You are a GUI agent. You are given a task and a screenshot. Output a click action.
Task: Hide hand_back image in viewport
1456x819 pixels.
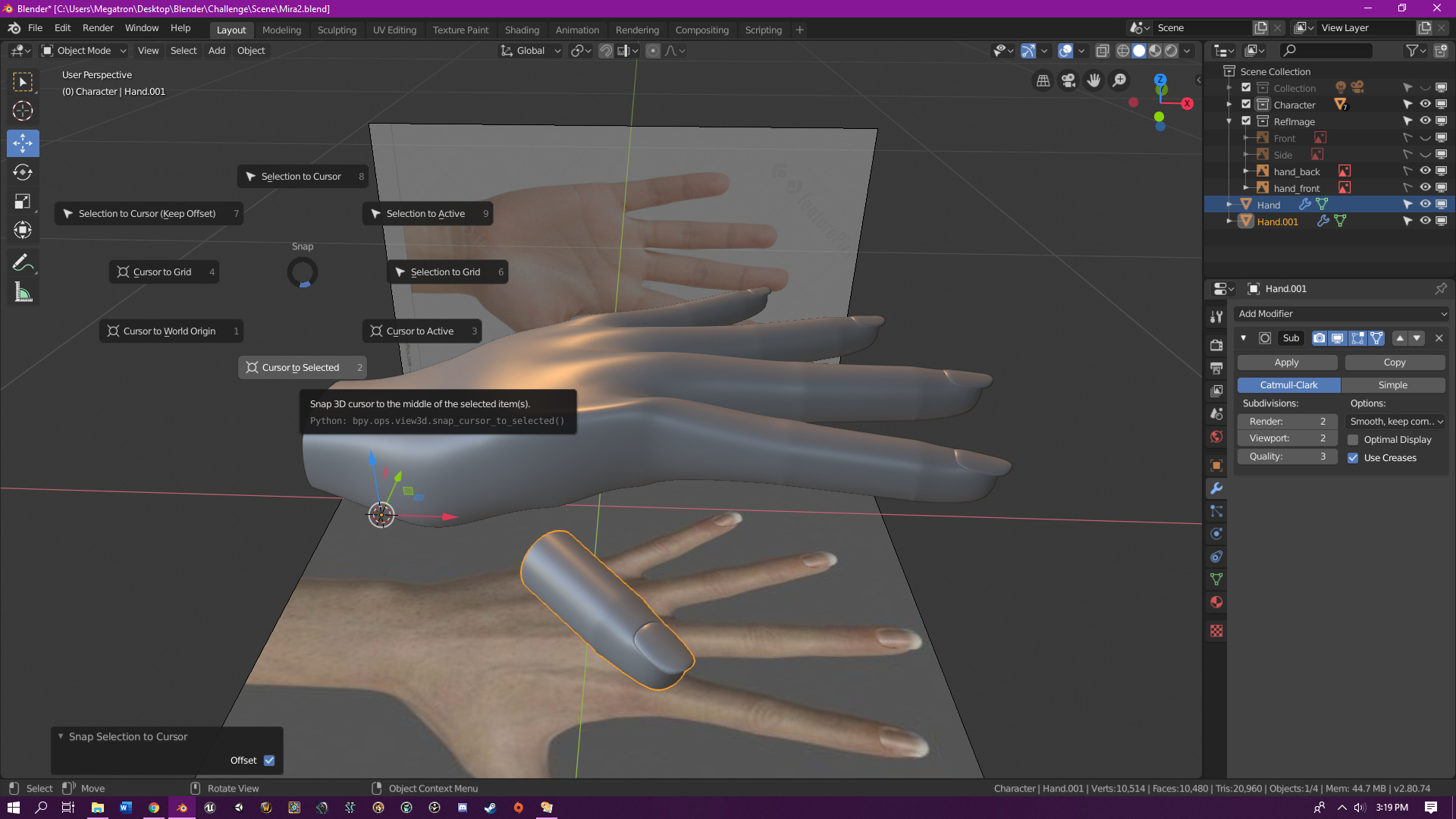click(1425, 171)
